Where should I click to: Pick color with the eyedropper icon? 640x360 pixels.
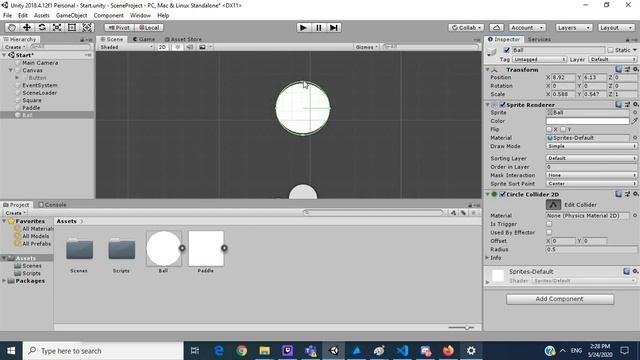pyautogui.click(x=634, y=121)
